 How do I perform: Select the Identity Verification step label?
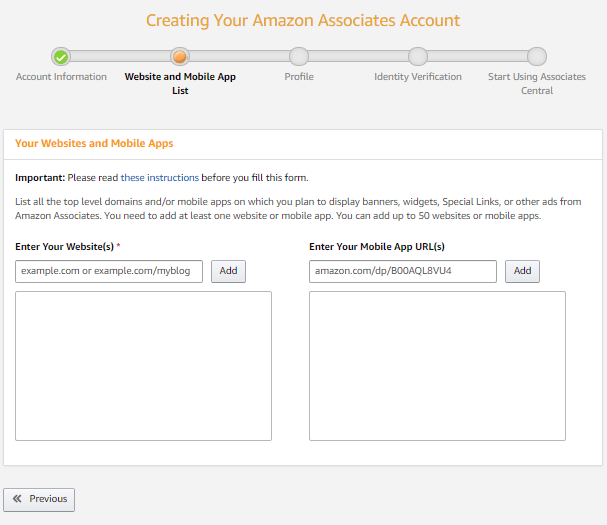[x=418, y=77]
